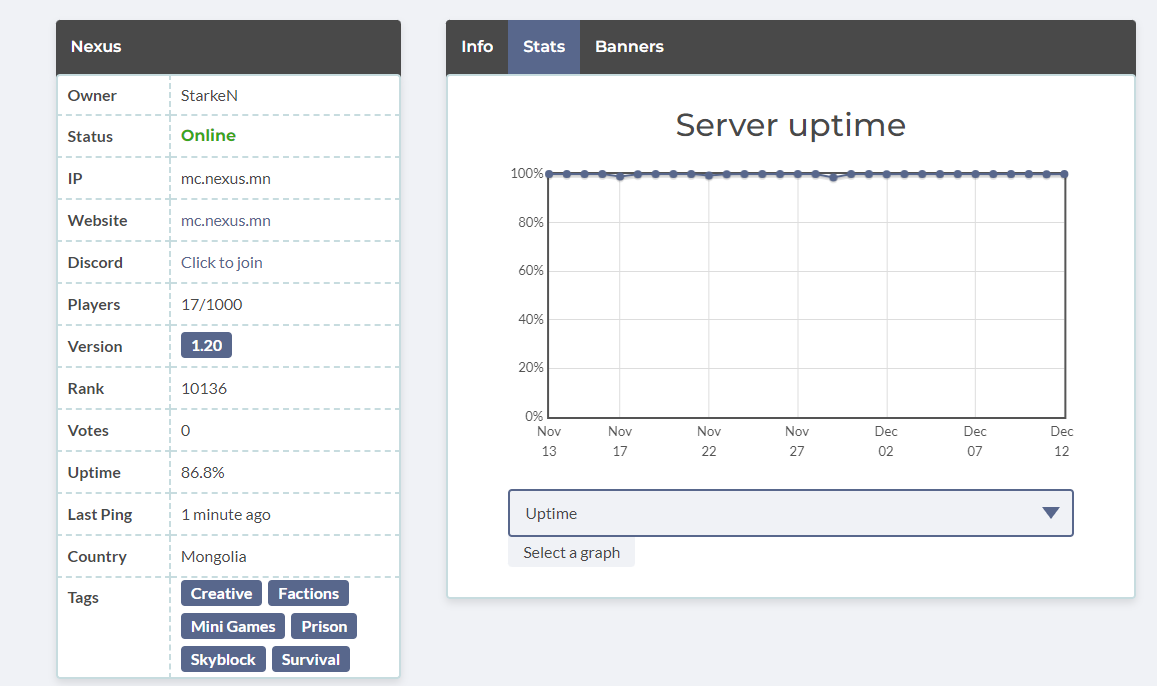Open the Factions tag
This screenshot has height=686, width=1157.
coord(308,593)
